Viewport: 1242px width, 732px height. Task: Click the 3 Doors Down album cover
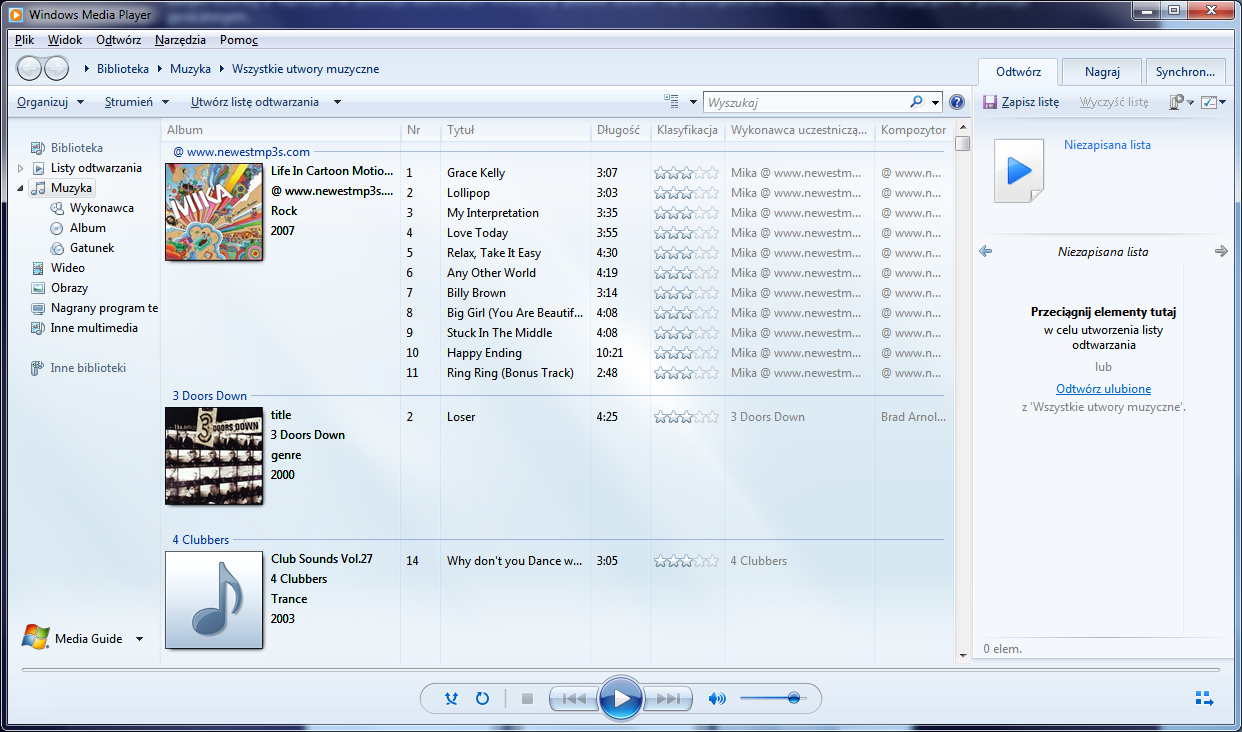[214, 455]
